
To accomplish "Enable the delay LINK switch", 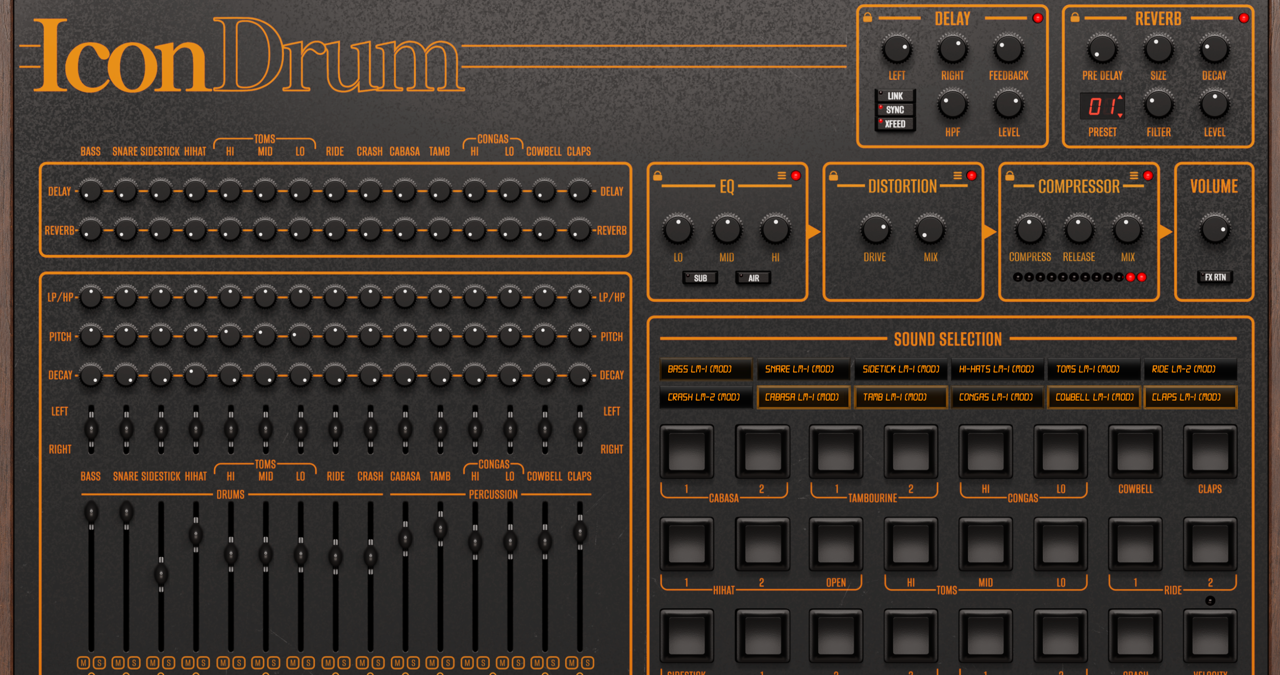I will [x=895, y=97].
